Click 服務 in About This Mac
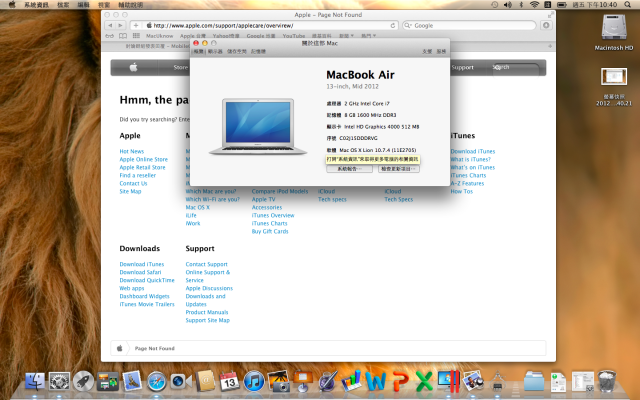This screenshot has height=400, width=640. (441, 51)
